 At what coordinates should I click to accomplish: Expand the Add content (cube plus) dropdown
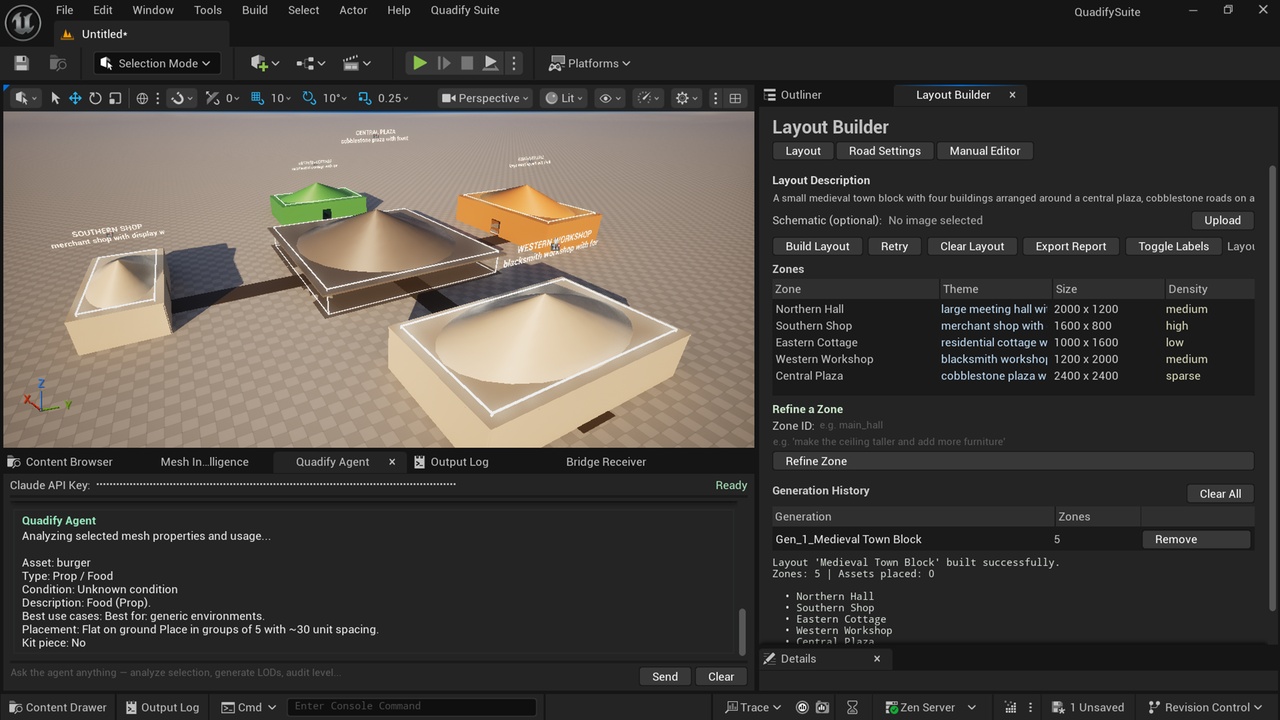click(x=265, y=63)
